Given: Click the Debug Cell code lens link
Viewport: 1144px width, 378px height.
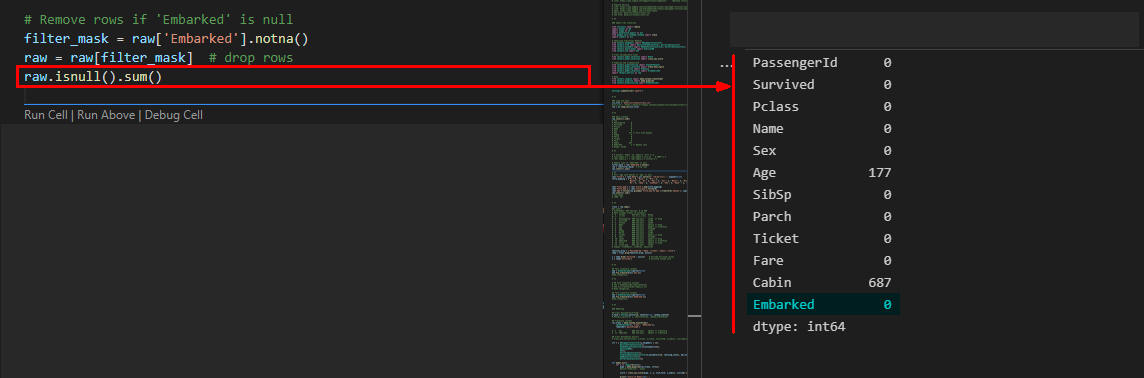Looking at the screenshot, I should click(174, 115).
